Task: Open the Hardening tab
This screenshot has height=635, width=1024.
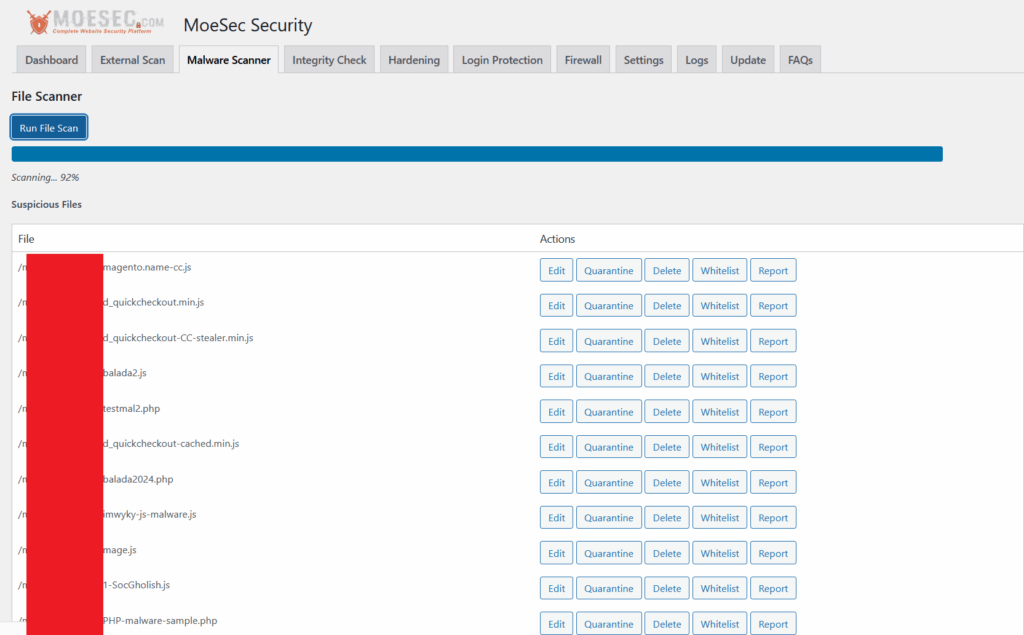Action: (414, 59)
